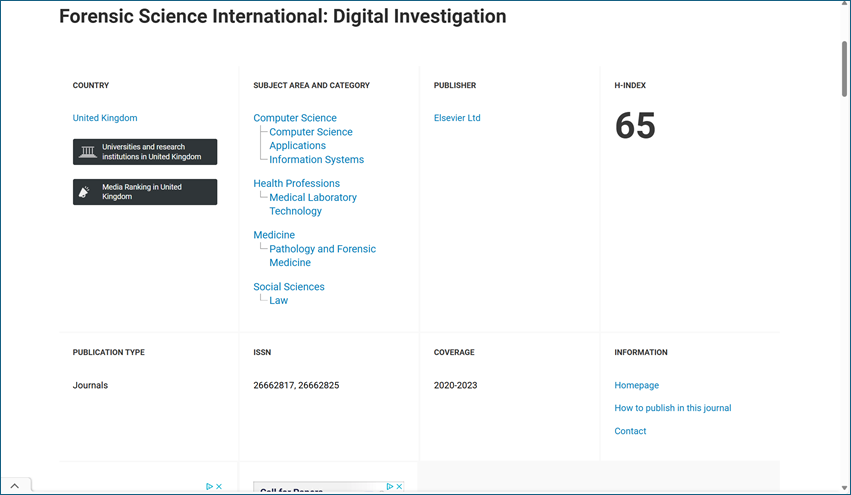Screen dimensions: 851x495
Task: Click the AdChoices icon on left ad
Action: tap(209, 487)
